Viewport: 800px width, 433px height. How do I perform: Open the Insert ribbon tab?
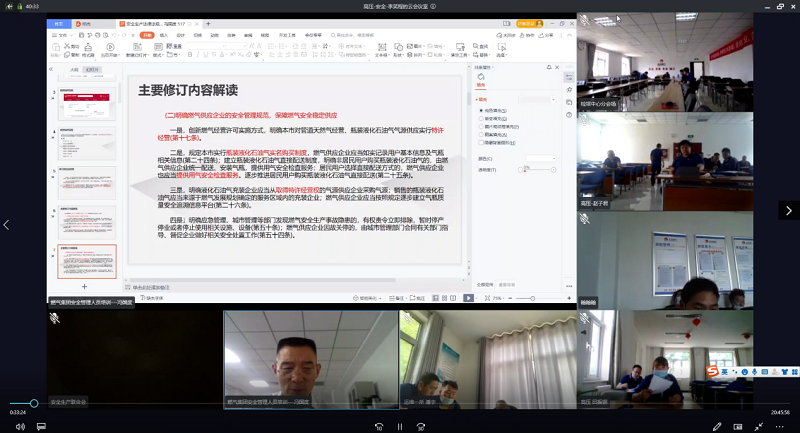pyautogui.click(x=165, y=34)
